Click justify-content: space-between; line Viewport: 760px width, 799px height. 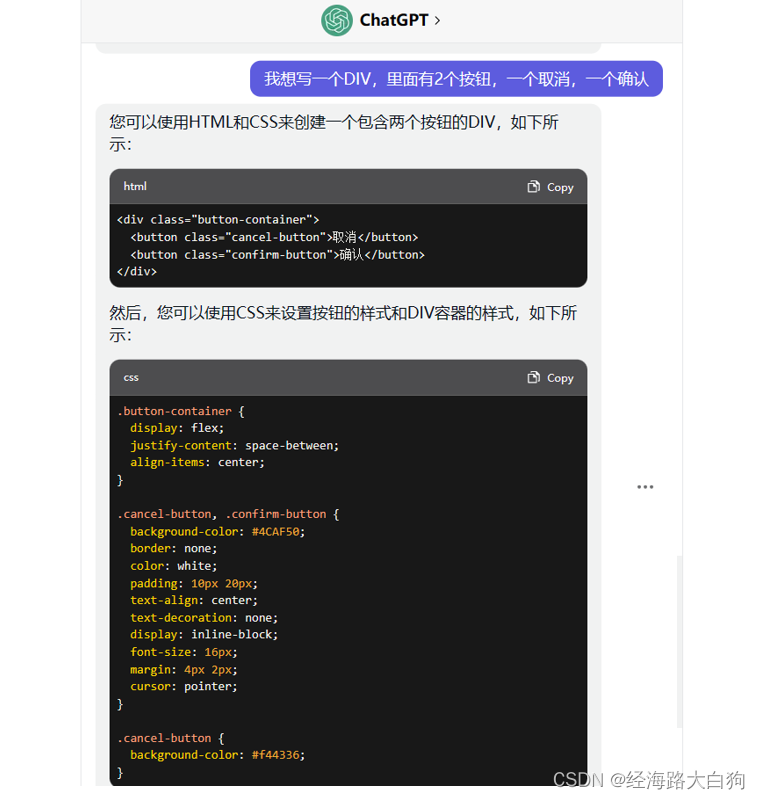[x=234, y=445]
